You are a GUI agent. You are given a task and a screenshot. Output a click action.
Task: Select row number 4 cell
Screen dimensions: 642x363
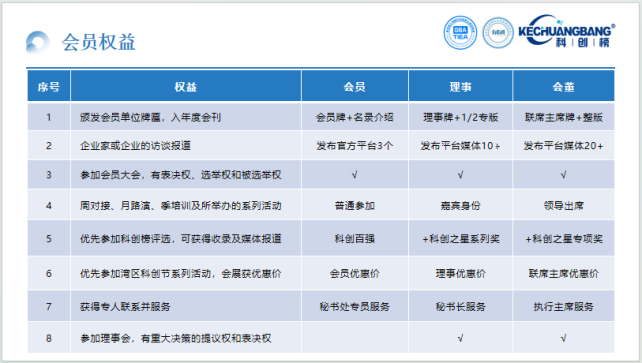[49, 205]
